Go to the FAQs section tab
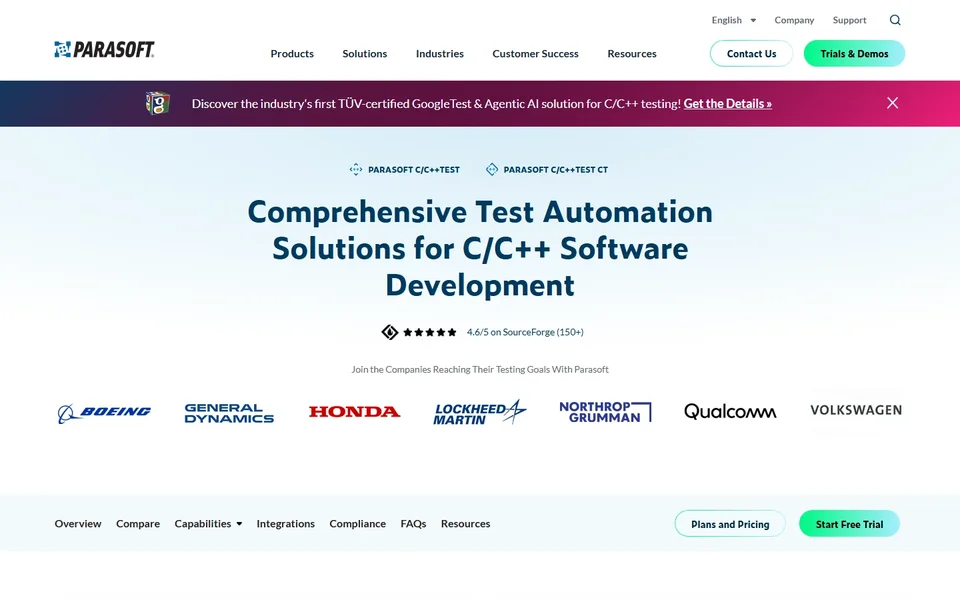Image resolution: width=960 pixels, height=600 pixels. click(413, 524)
